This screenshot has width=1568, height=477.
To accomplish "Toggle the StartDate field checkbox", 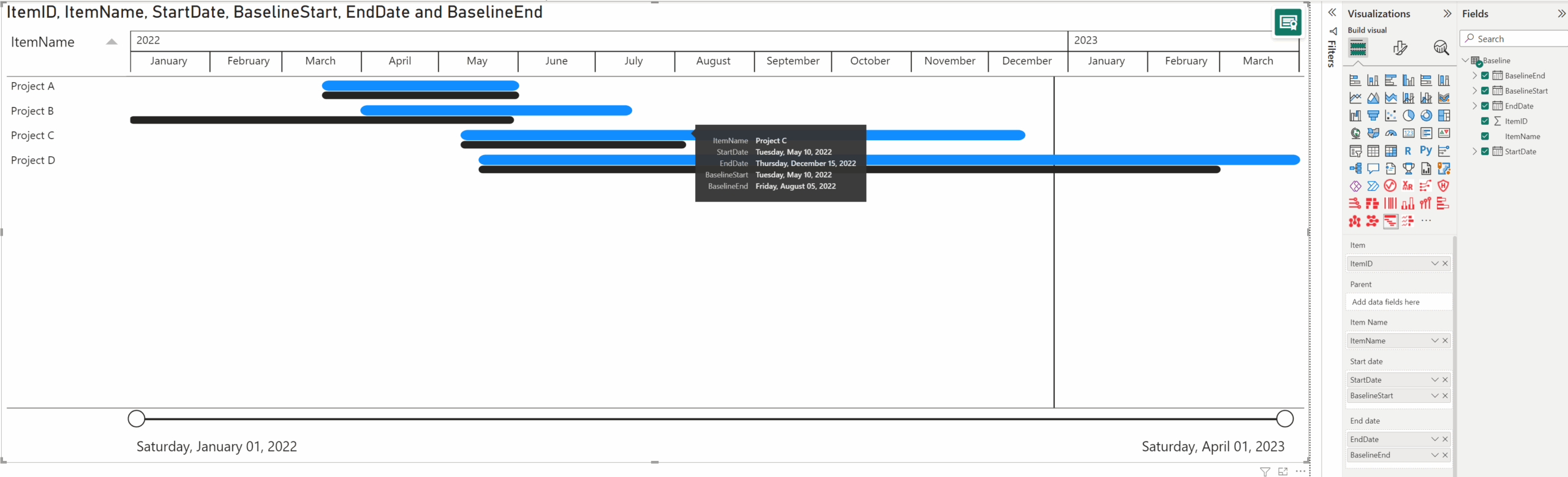I will tap(1485, 151).
